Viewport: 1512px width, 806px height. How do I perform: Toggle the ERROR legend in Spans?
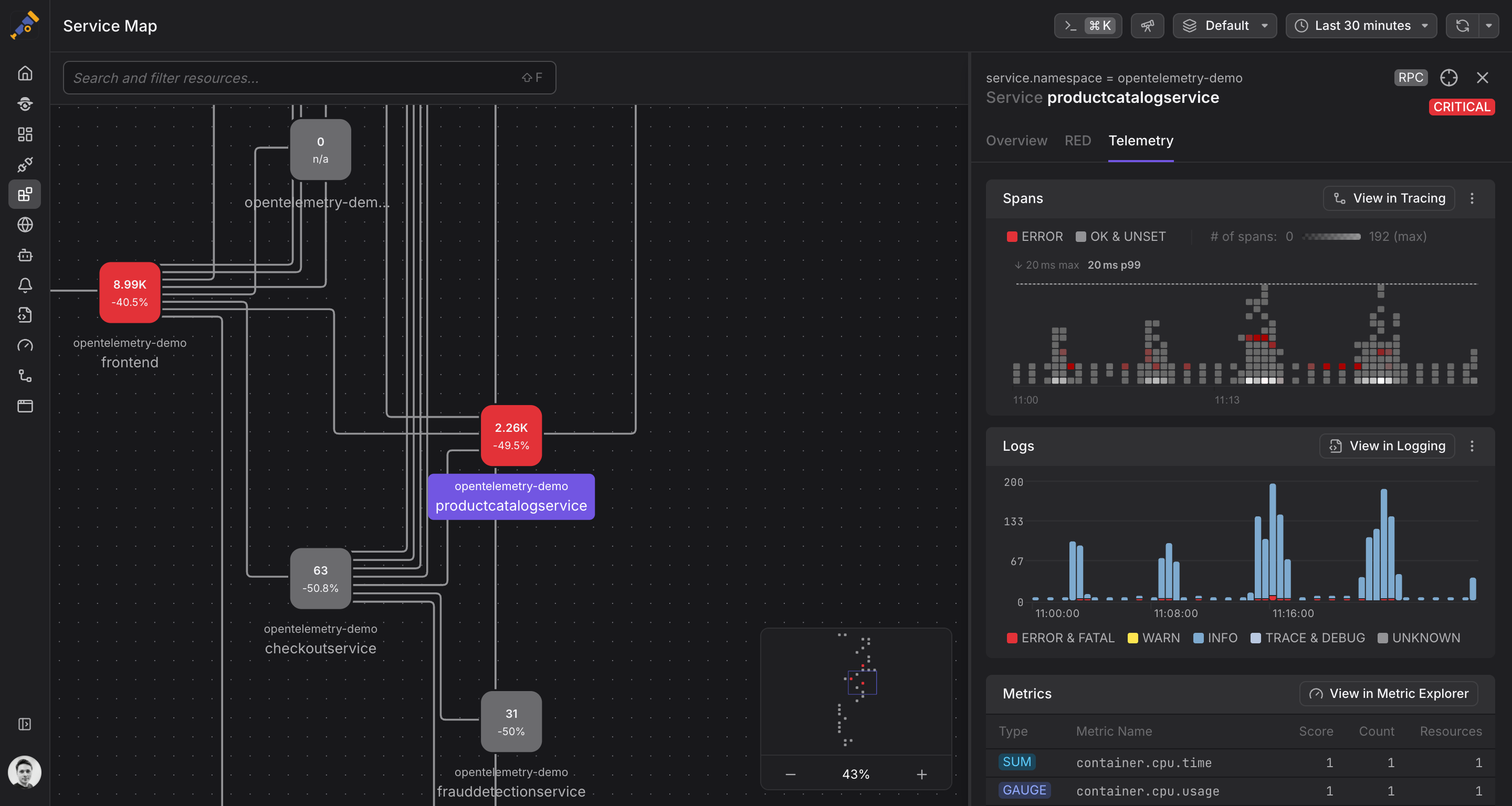tap(1035, 237)
